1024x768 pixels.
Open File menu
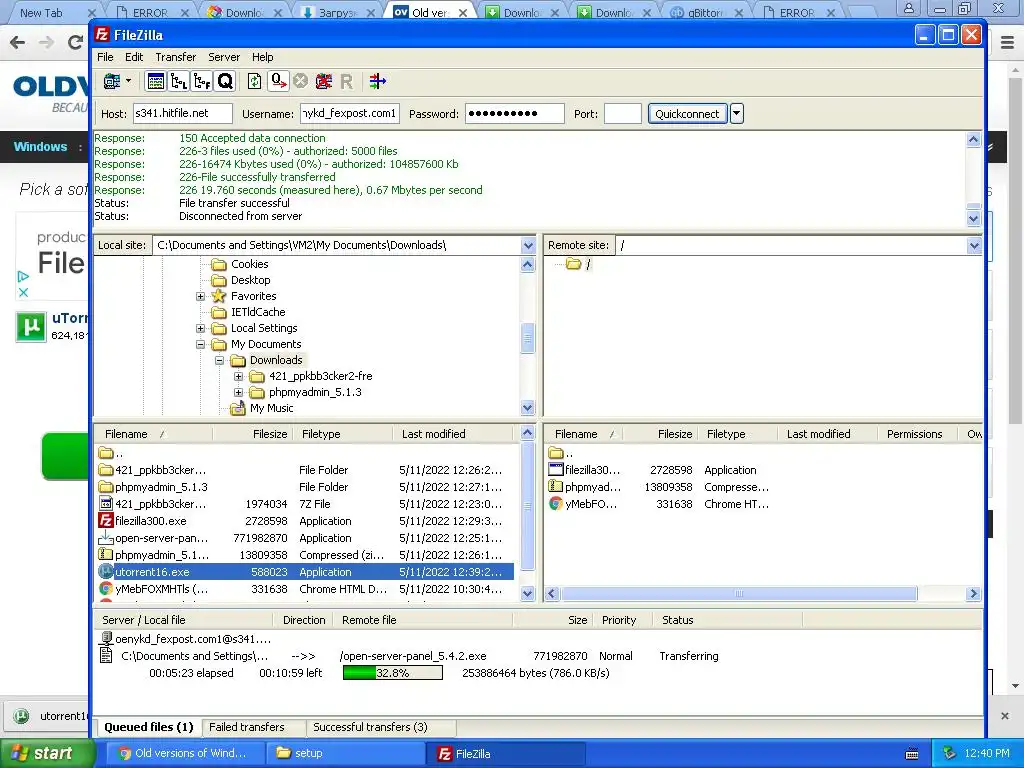click(105, 57)
